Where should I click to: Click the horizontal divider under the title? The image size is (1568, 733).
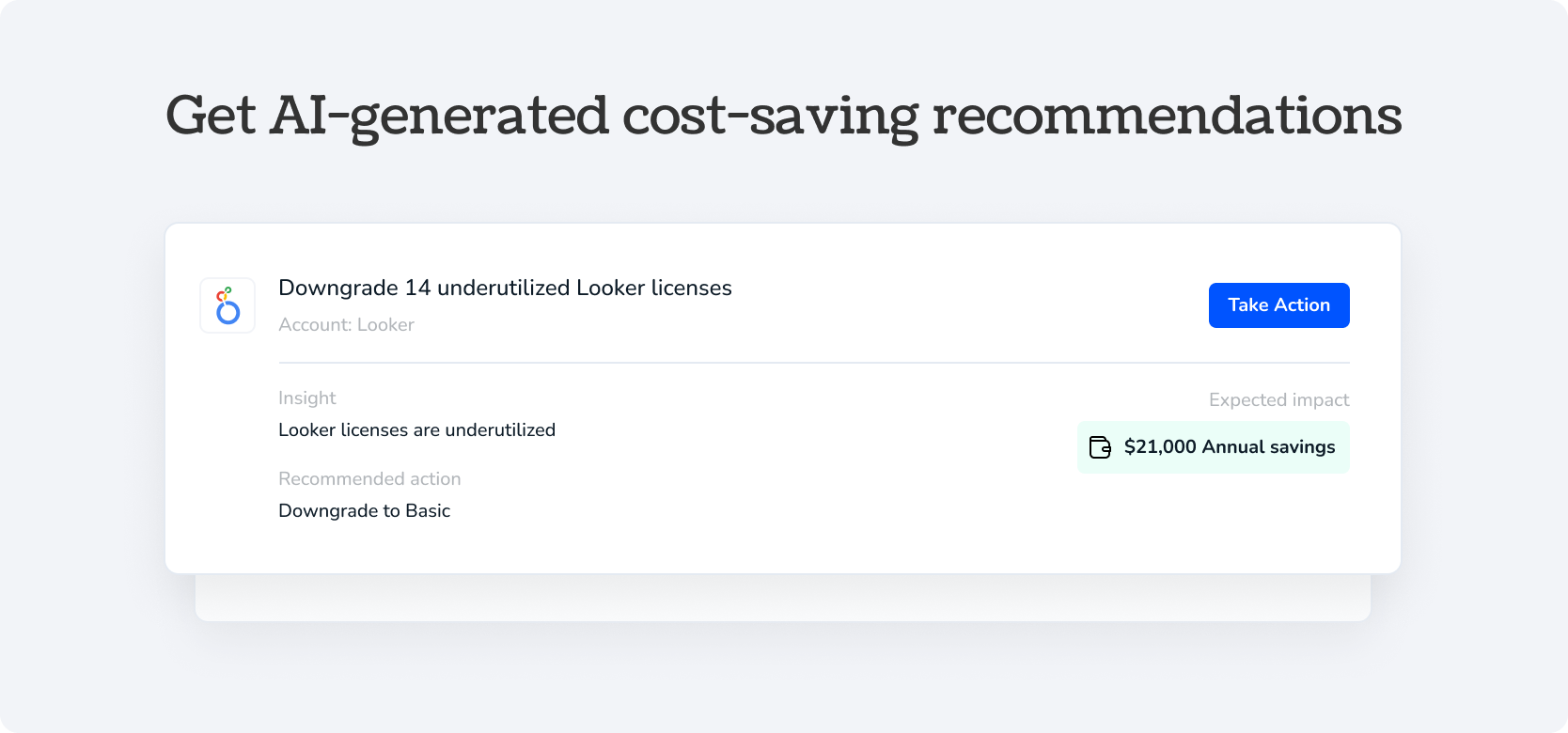point(814,363)
